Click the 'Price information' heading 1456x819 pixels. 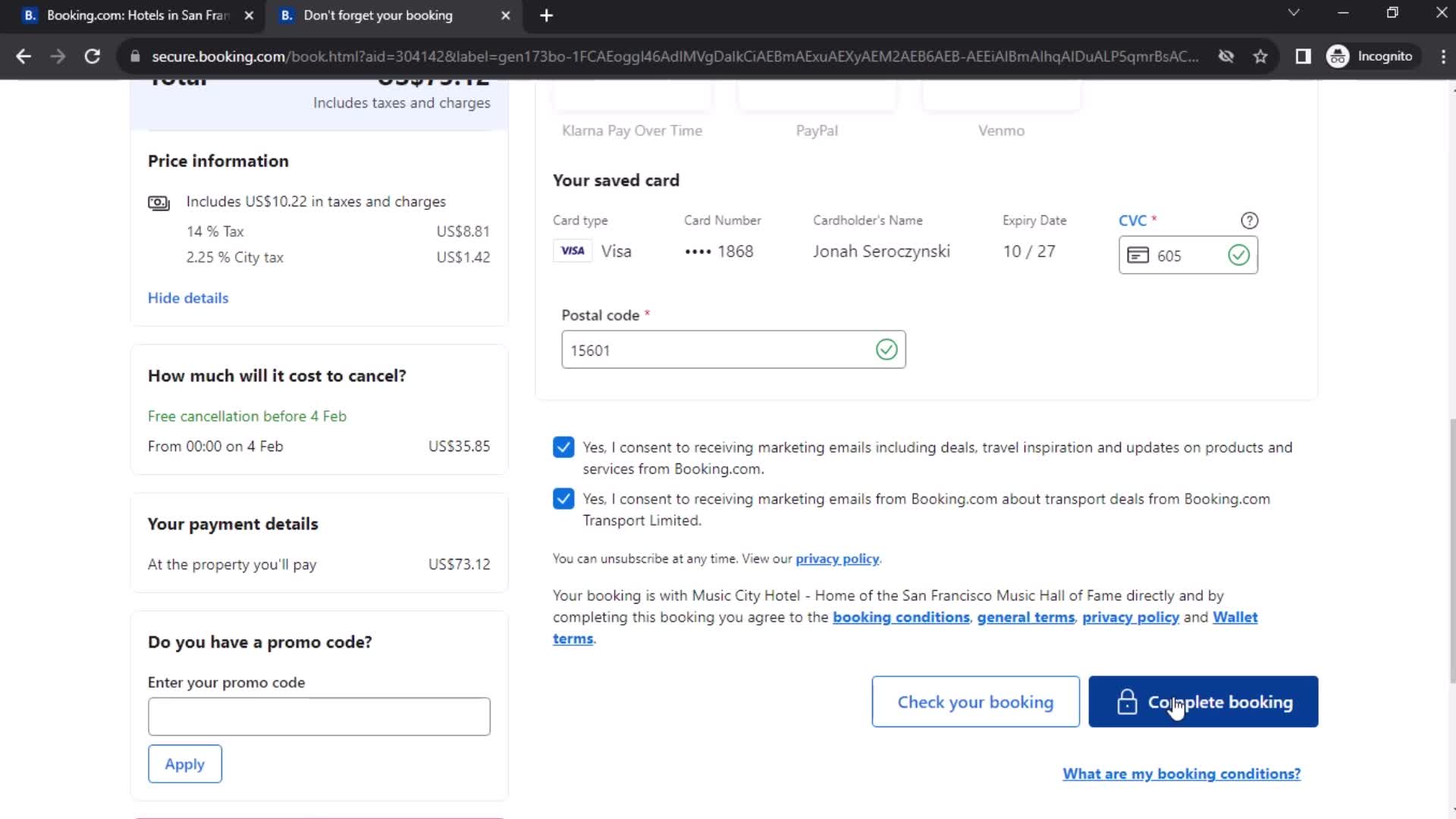tap(218, 161)
